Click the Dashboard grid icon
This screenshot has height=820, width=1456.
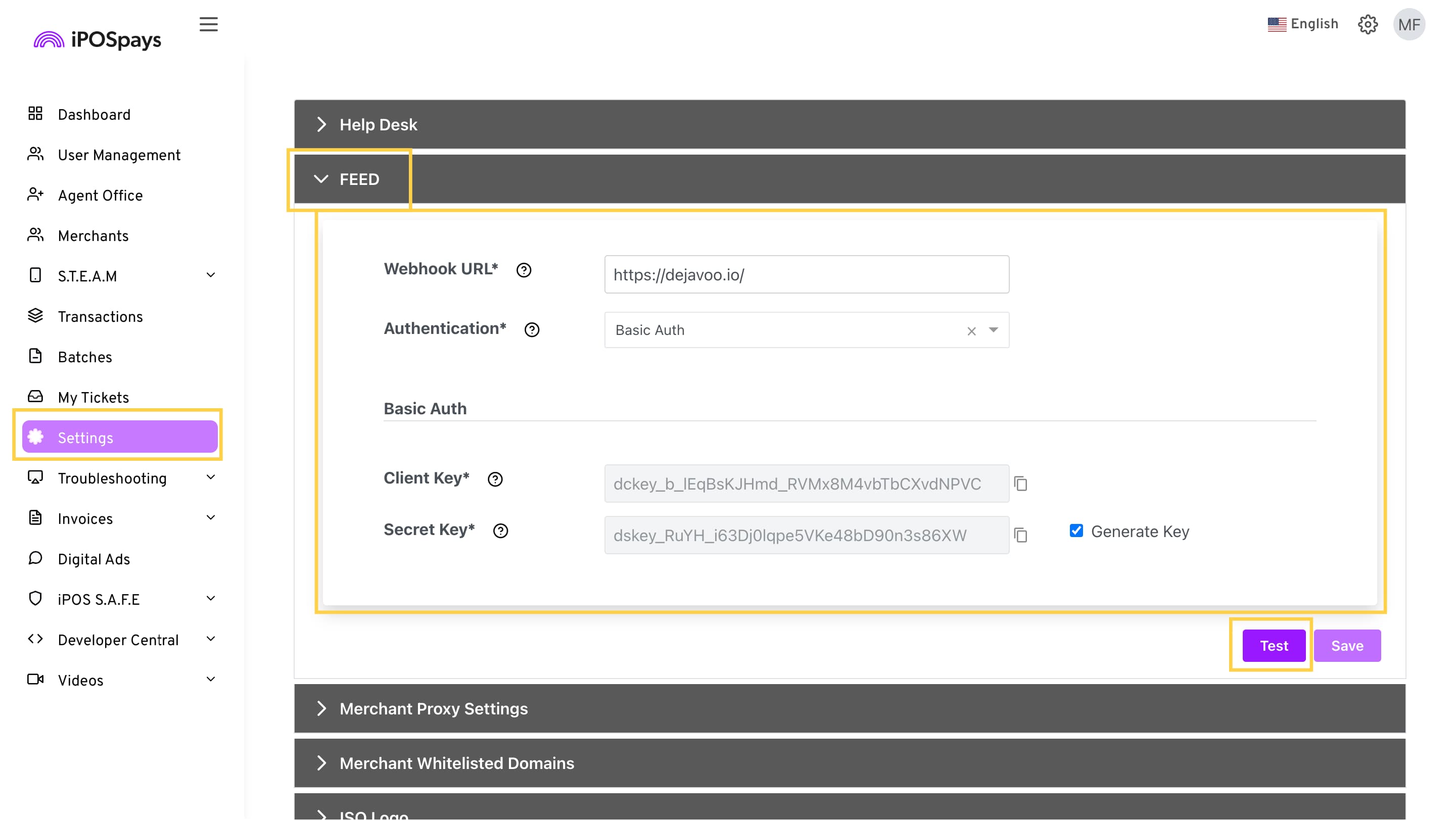pos(35,114)
